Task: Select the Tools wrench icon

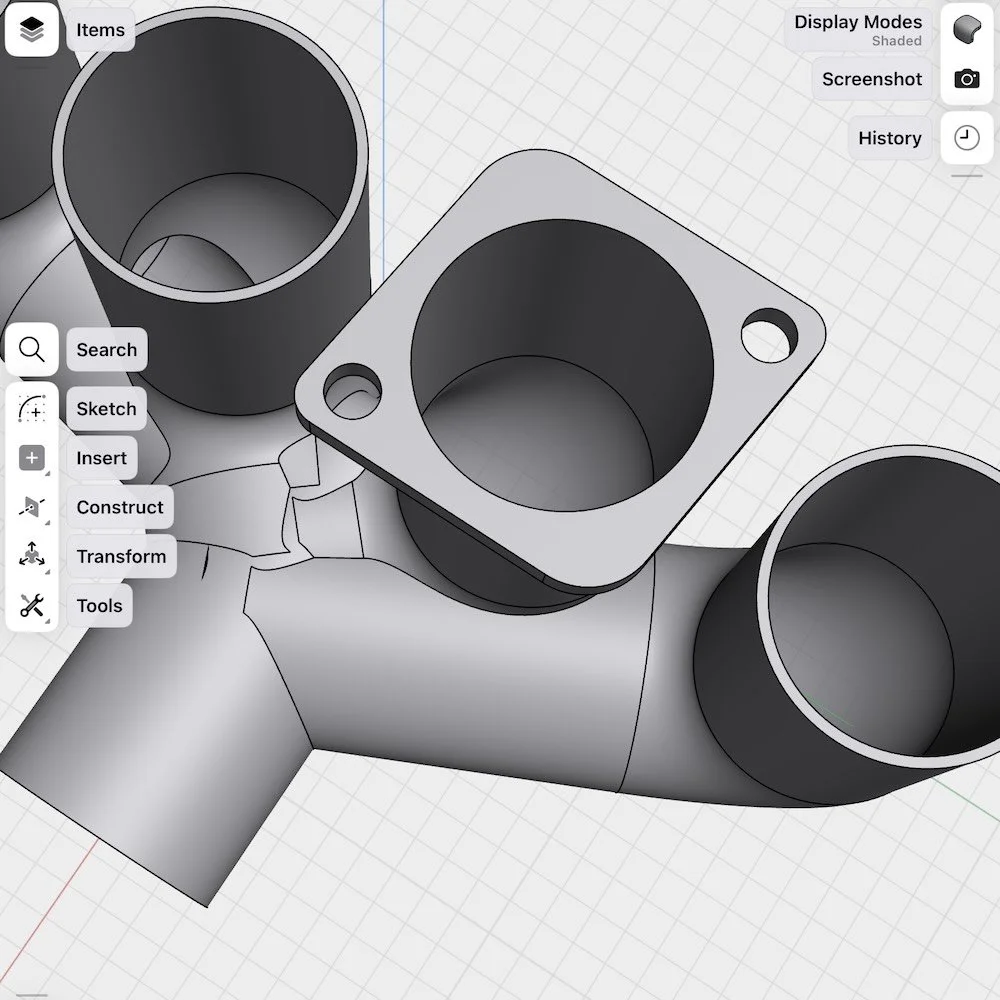Action: click(x=31, y=605)
